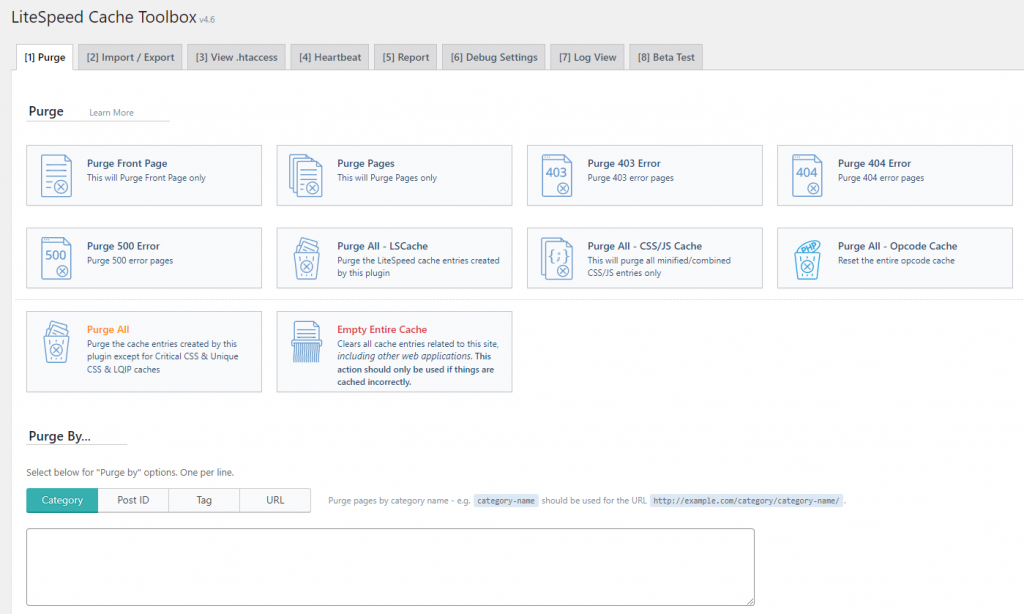Select the Category purge-by option
The image size is (1024, 614).
[x=62, y=500]
